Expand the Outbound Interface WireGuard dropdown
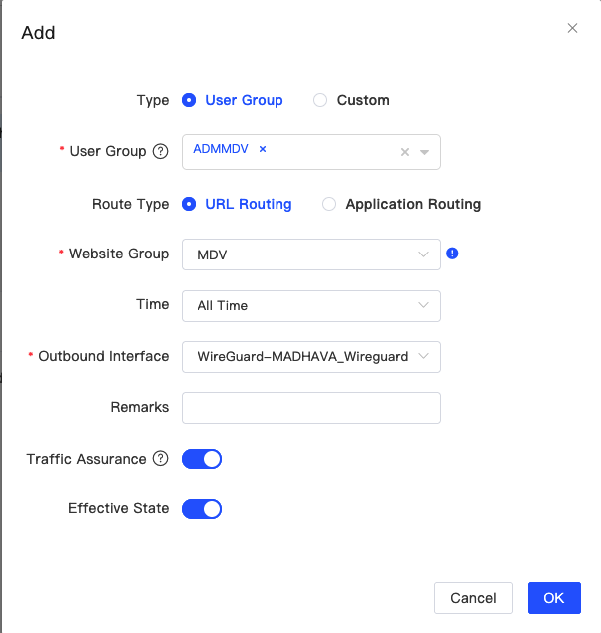Image resolution: width=601 pixels, height=633 pixels. (x=311, y=356)
